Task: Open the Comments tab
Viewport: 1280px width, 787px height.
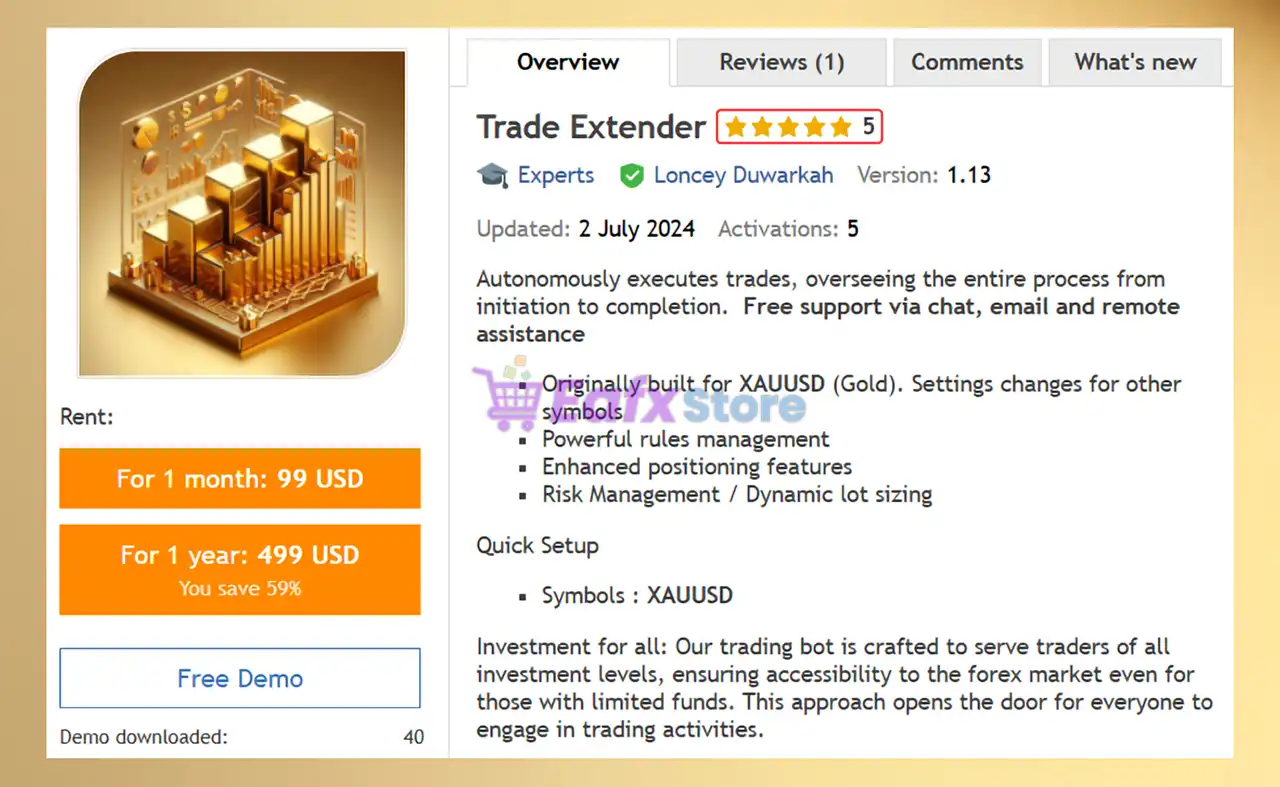Action: coord(967,62)
